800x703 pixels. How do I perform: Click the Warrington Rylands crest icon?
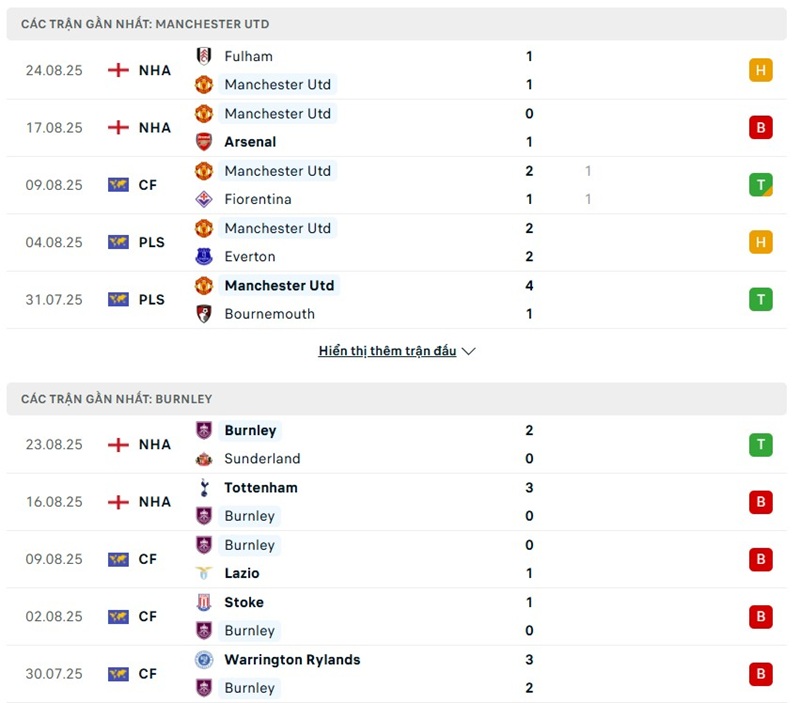[204, 659]
